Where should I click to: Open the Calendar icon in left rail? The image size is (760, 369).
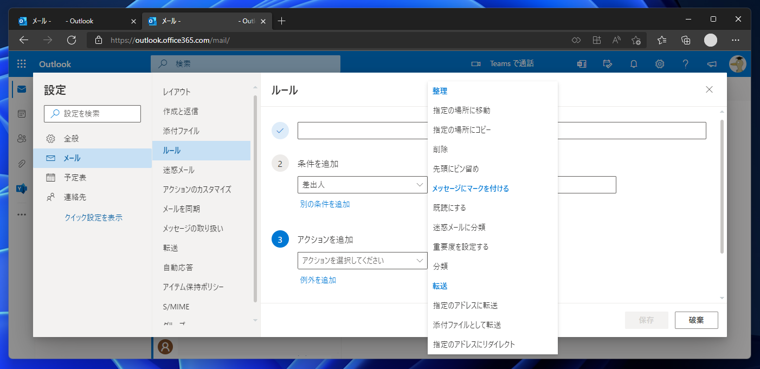[21, 114]
